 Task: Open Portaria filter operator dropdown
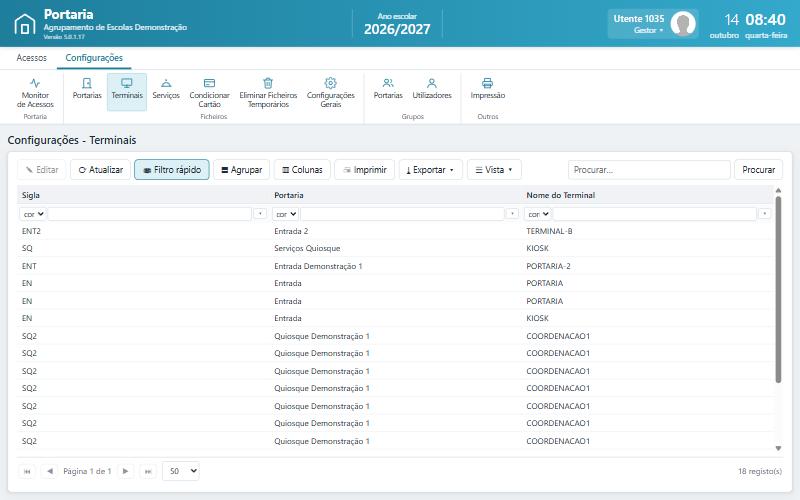[286, 214]
